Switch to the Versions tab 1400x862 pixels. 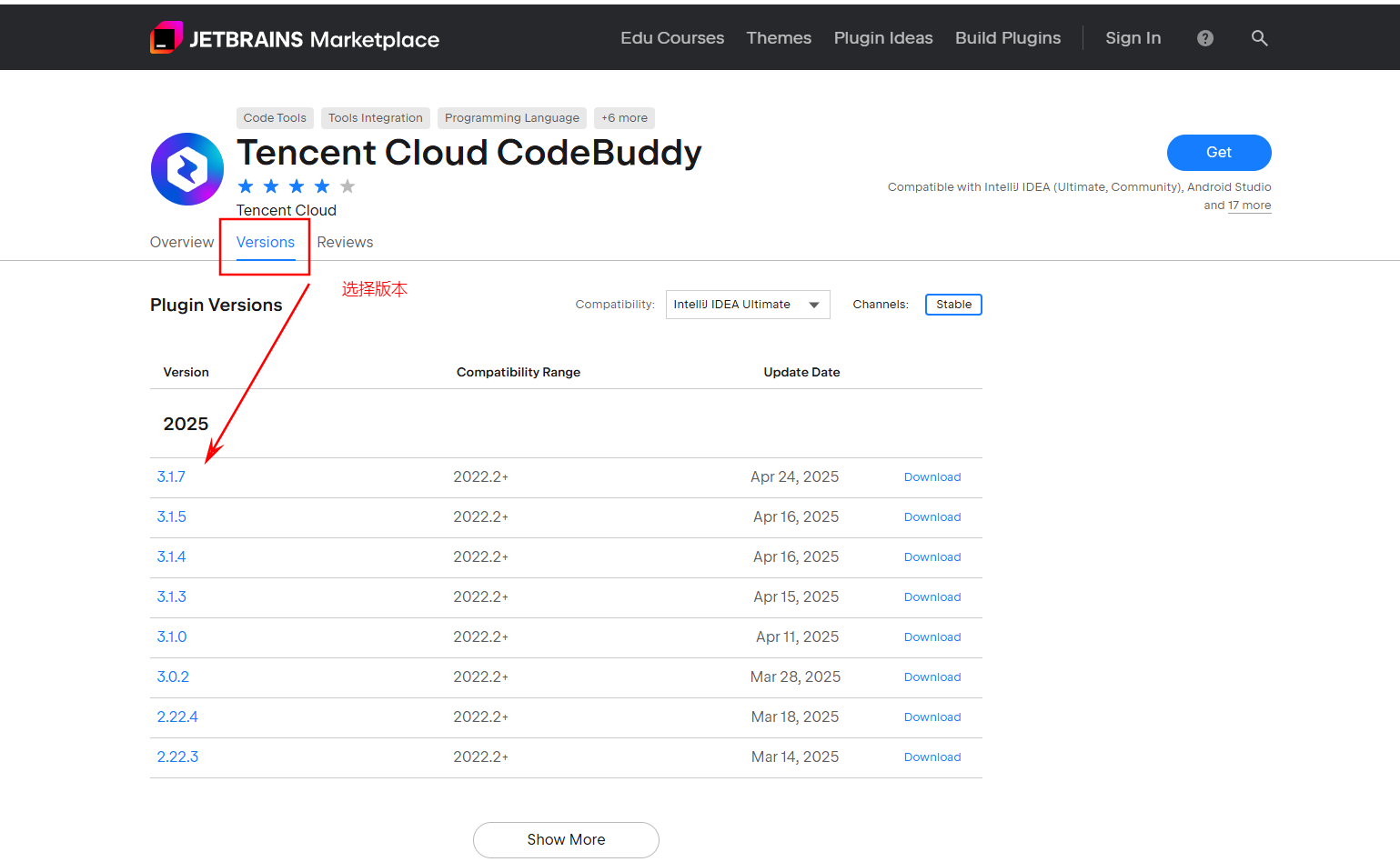point(266,242)
